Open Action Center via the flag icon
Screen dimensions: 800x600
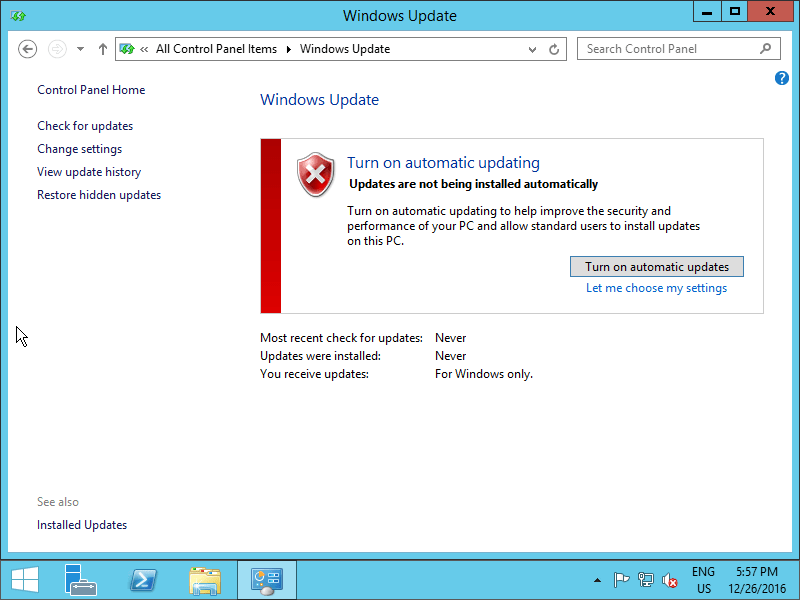click(621, 579)
